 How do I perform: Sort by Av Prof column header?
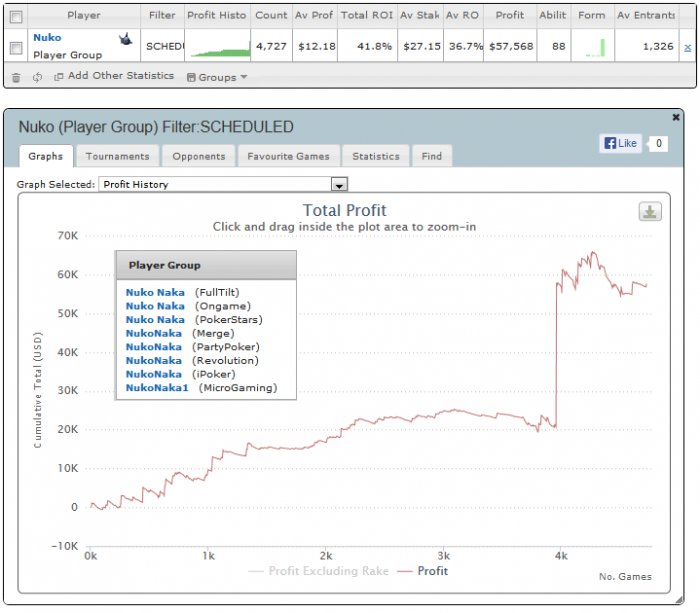point(314,15)
